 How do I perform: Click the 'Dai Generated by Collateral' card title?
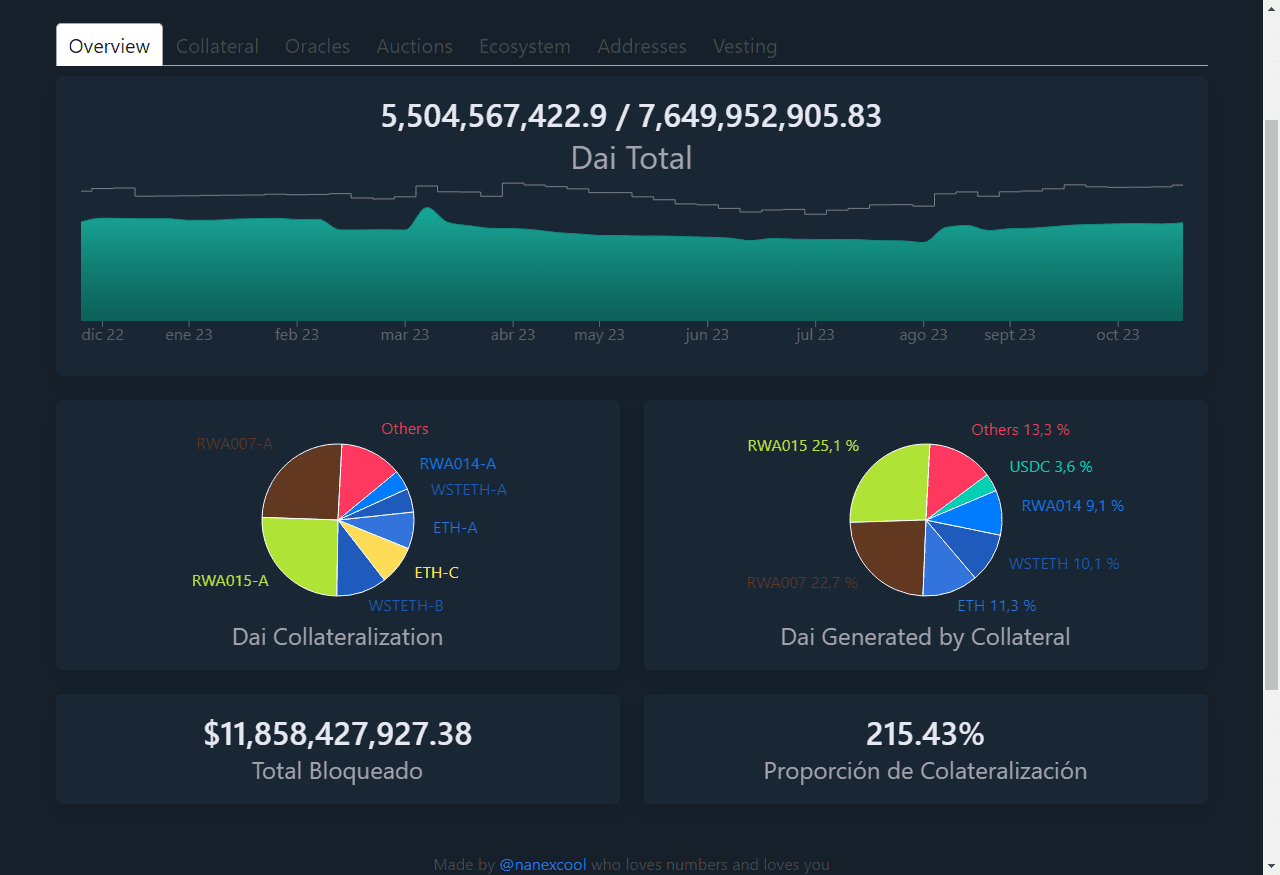pos(926,637)
